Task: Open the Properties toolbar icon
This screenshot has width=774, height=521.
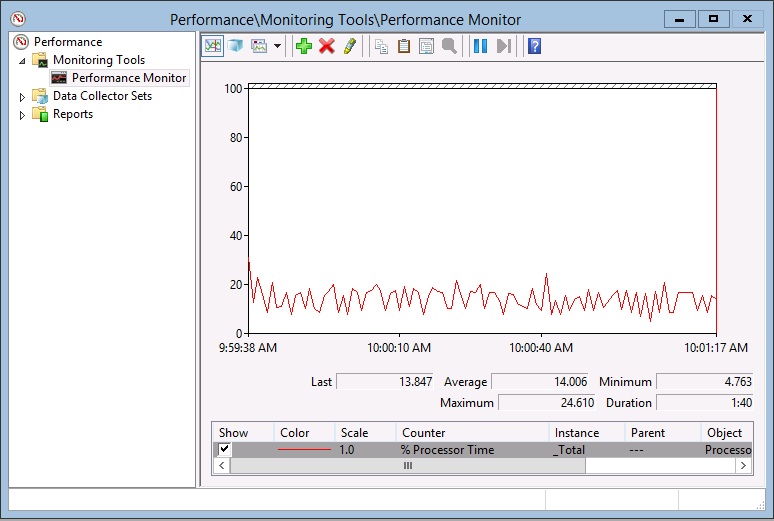Action: coord(426,46)
